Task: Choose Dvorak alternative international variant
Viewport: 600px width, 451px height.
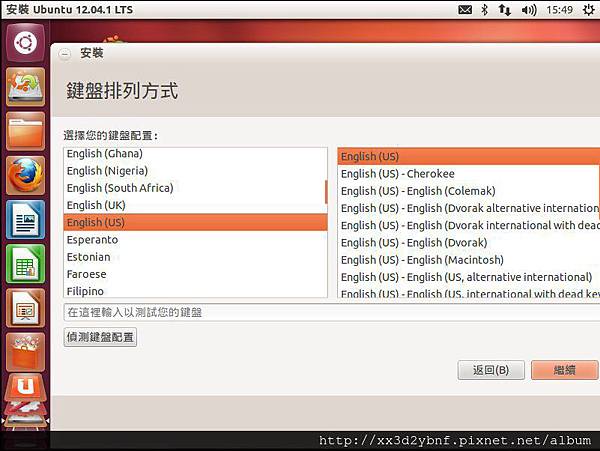Action: (x=469, y=208)
